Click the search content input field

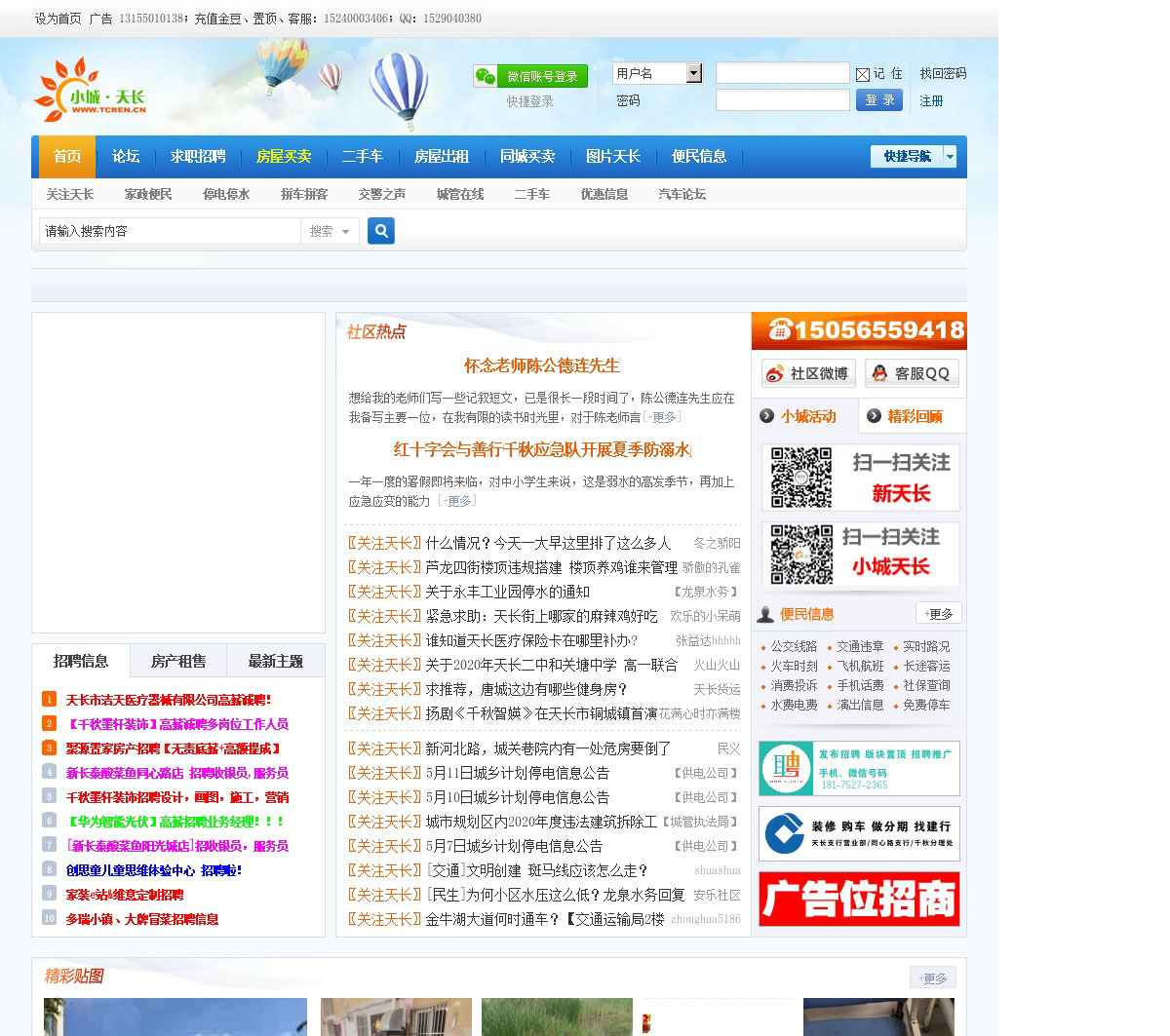pos(170,231)
